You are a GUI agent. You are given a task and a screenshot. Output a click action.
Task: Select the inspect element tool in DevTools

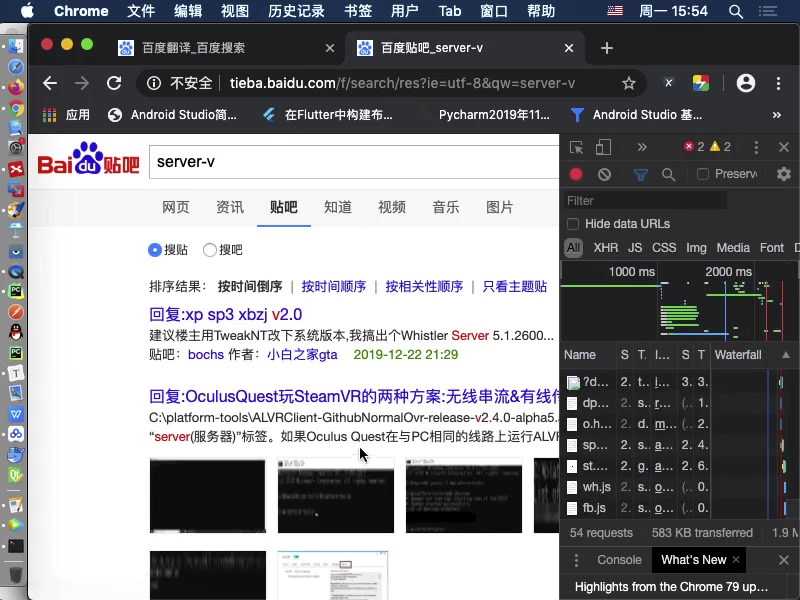[x=575, y=147]
